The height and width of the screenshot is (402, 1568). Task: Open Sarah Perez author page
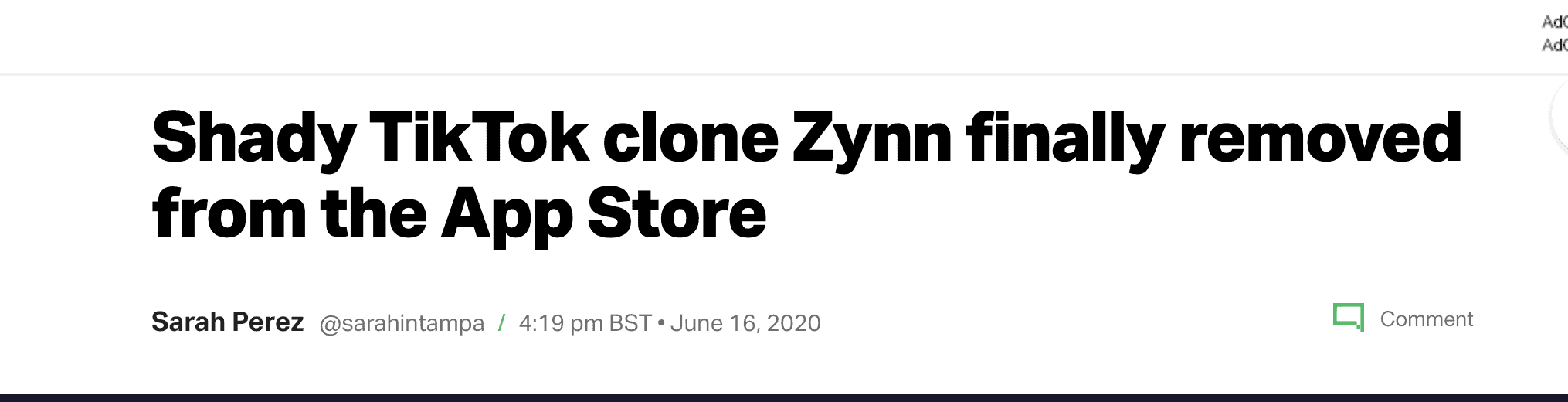227,322
